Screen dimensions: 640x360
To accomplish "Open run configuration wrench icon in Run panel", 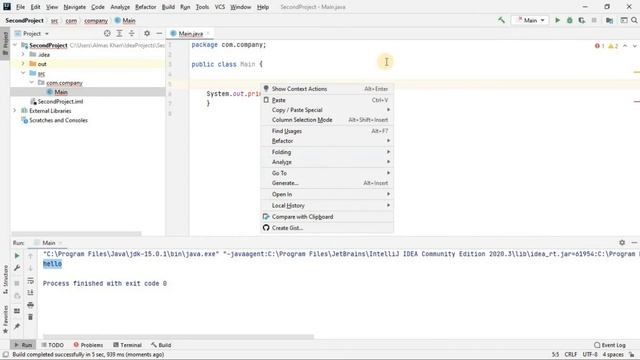I will 17,268.
